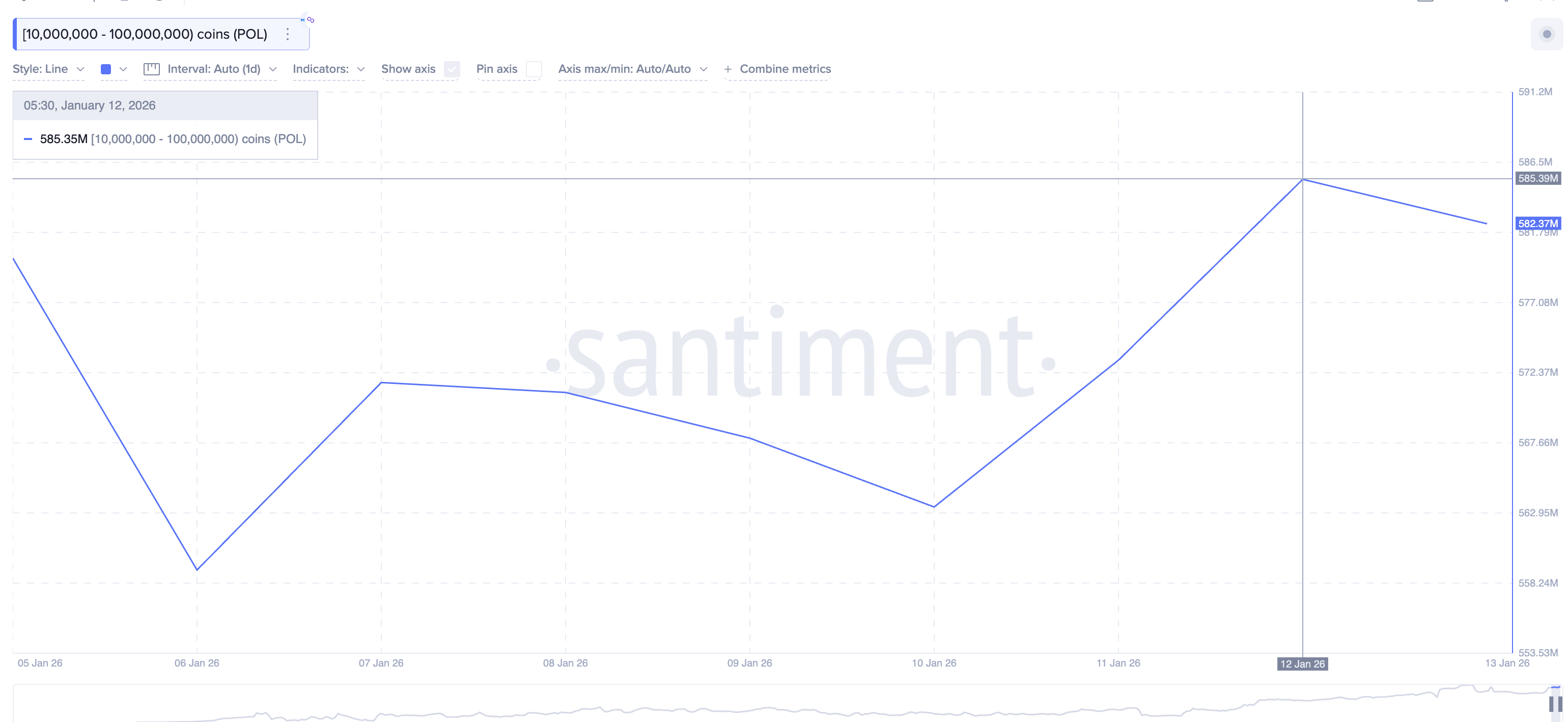
Task: Click the 585.39M crosshair axis label
Action: tap(1537, 178)
